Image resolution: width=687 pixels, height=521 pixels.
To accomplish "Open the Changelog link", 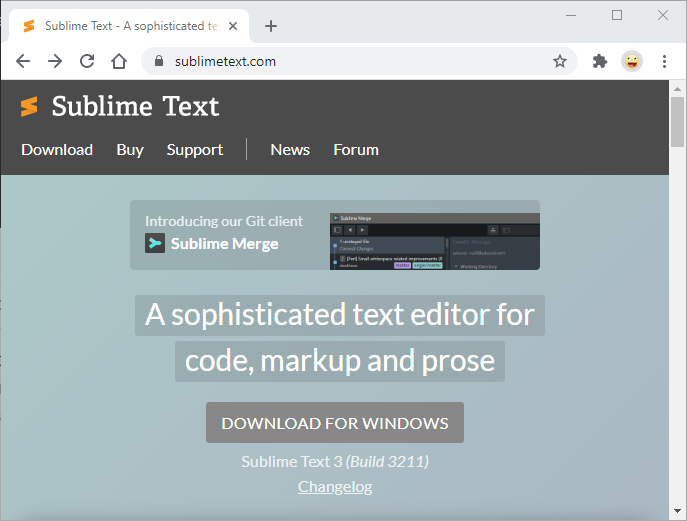I will click(x=335, y=487).
